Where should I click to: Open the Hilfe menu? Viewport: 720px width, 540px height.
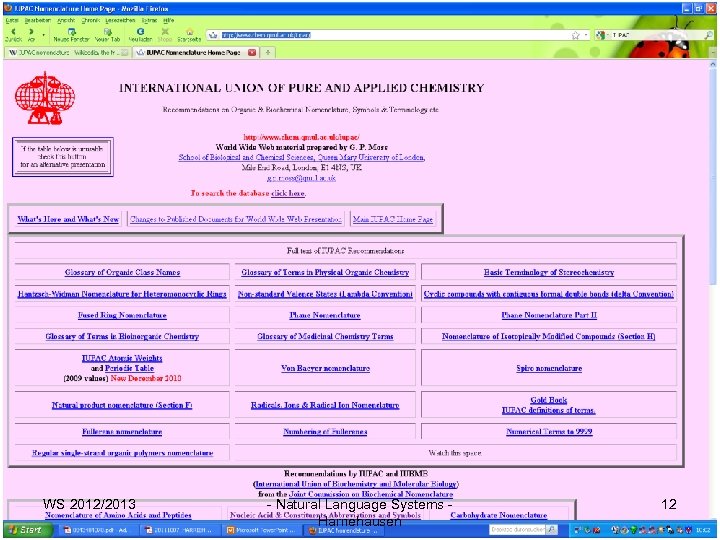[x=169, y=20]
